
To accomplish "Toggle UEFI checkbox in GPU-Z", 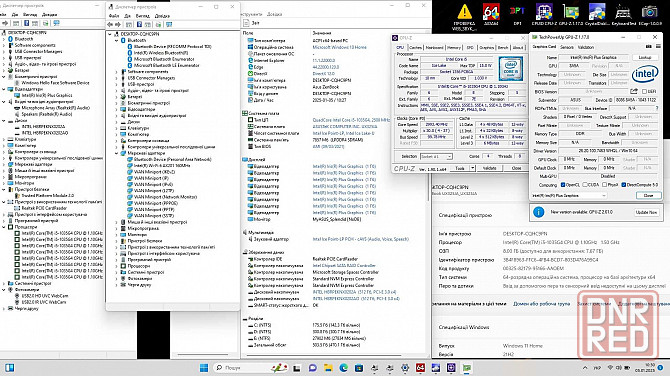I will (x=644, y=91).
